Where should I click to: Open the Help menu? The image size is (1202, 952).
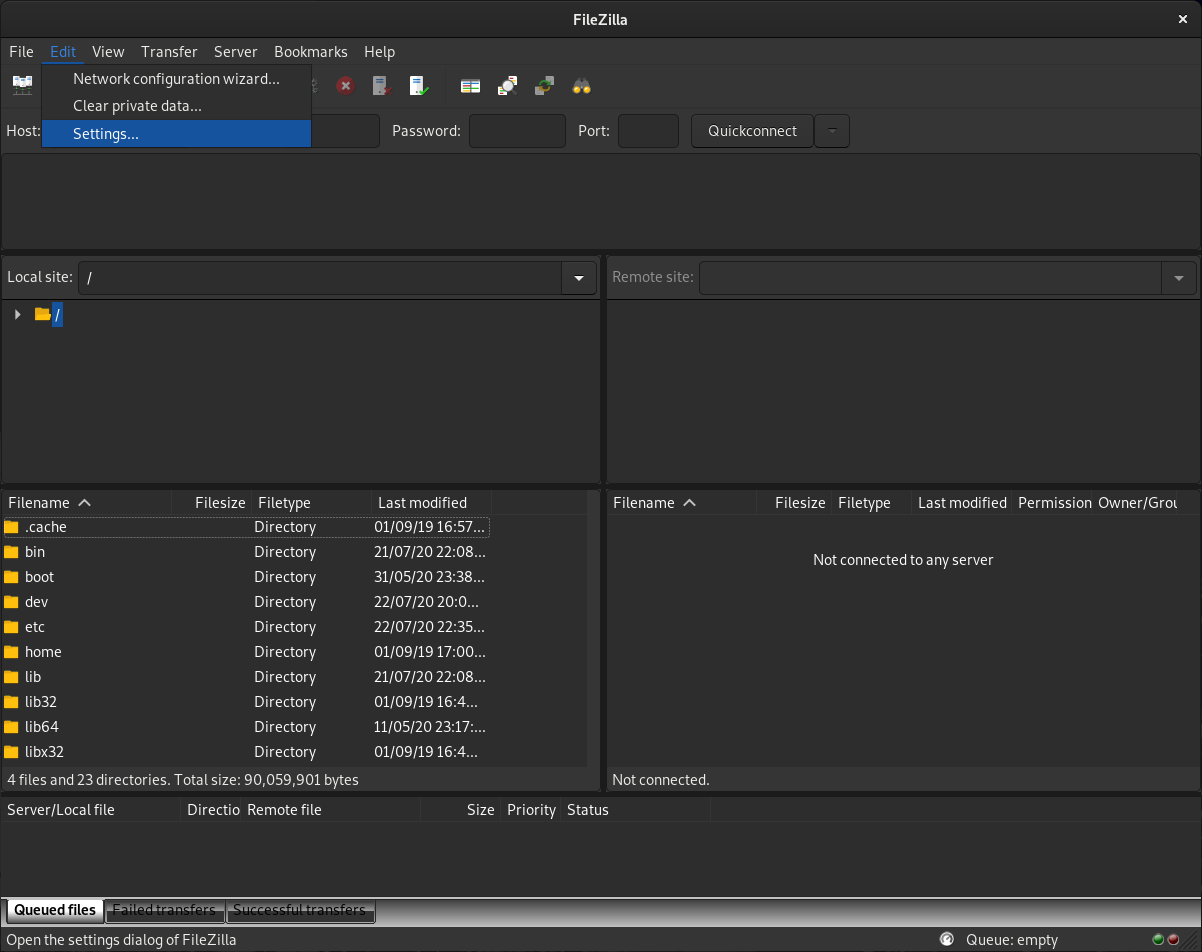tap(379, 52)
